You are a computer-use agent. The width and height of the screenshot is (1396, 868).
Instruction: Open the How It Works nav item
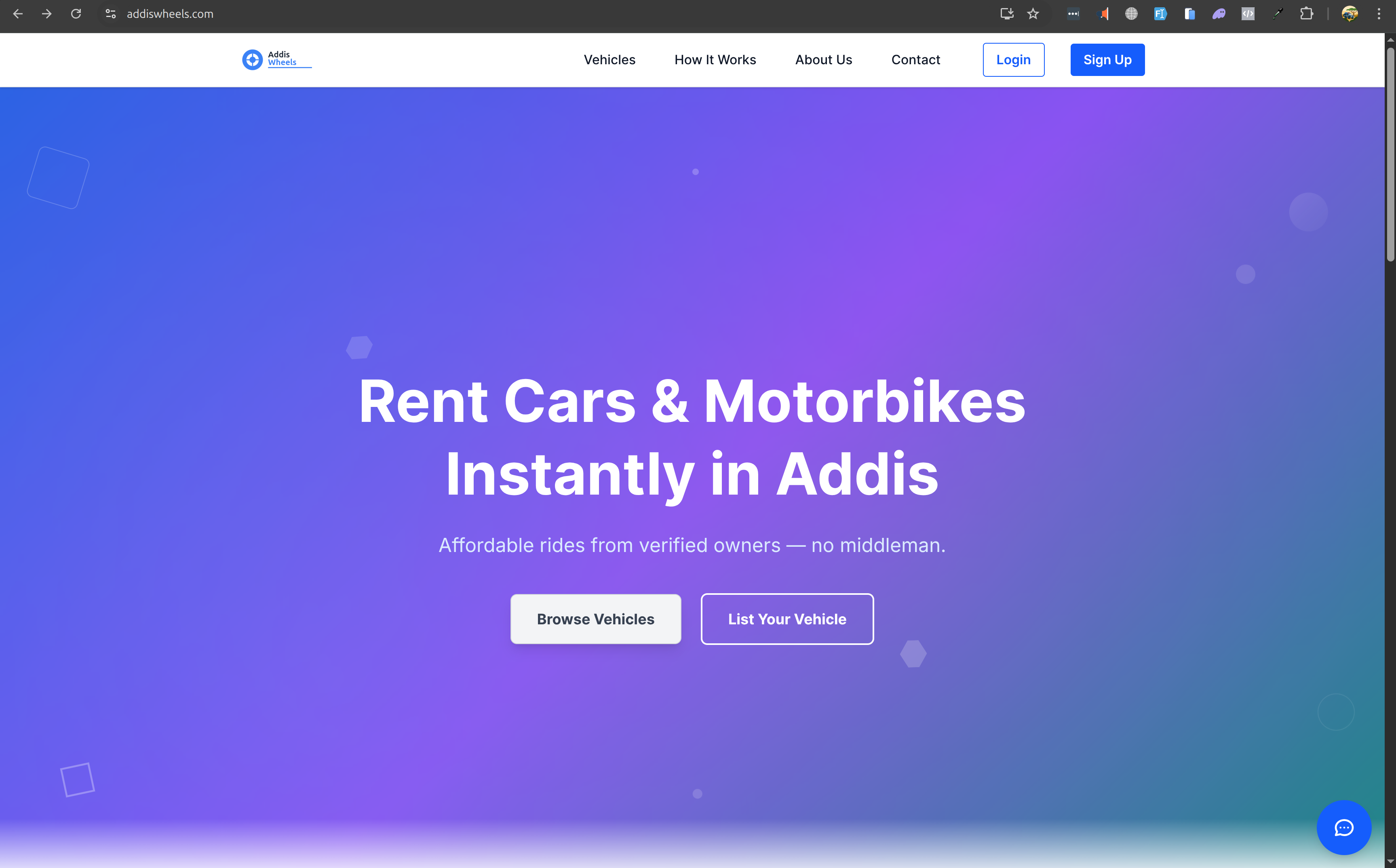coord(715,60)
